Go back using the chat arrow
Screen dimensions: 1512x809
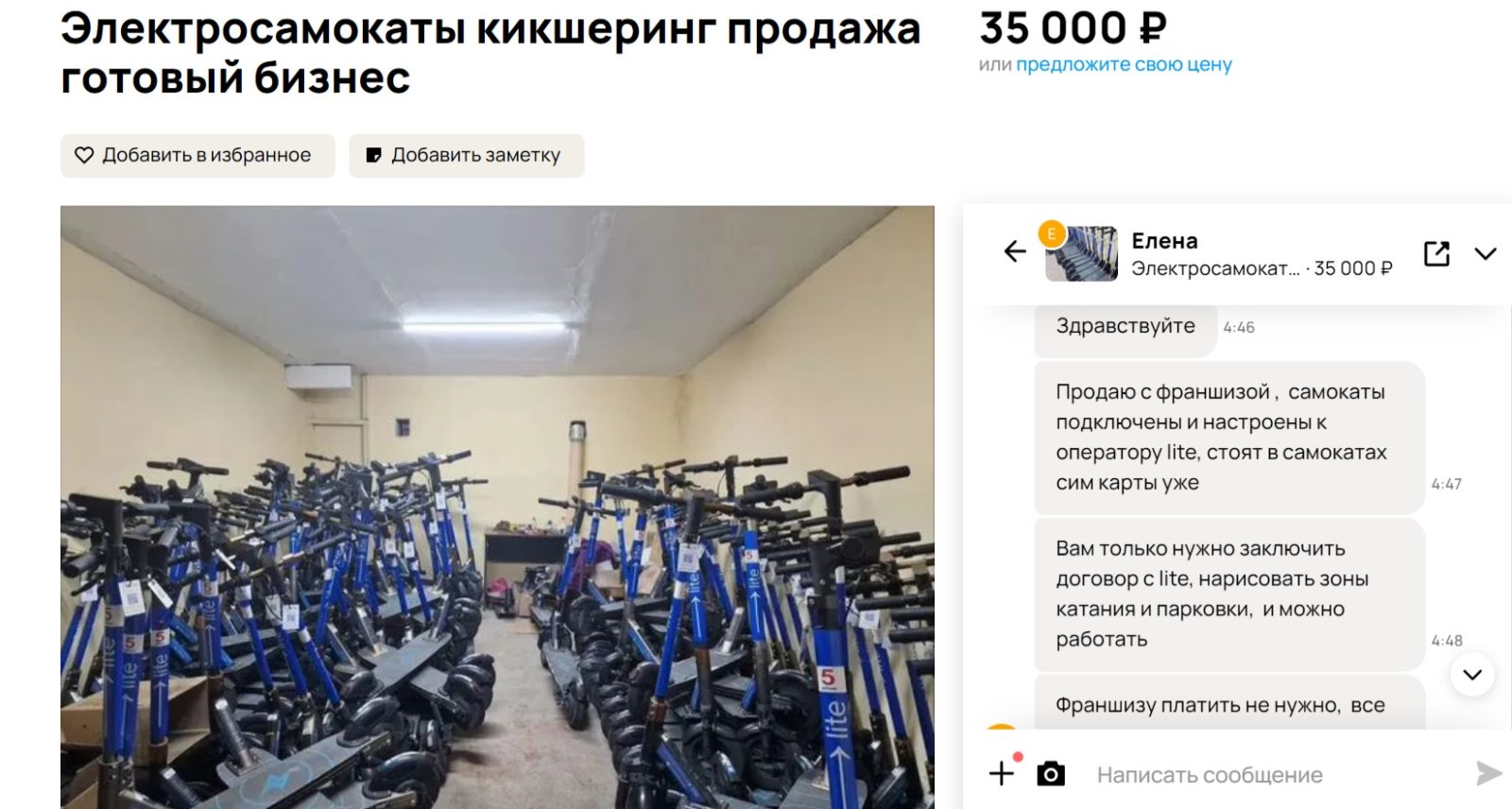point(1015,251)
